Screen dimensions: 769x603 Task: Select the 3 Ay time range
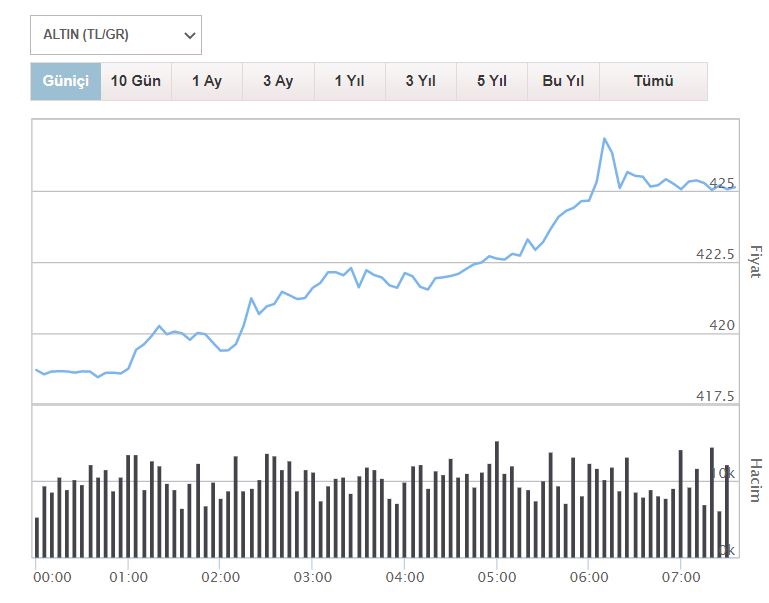click(x=278, y=81)
